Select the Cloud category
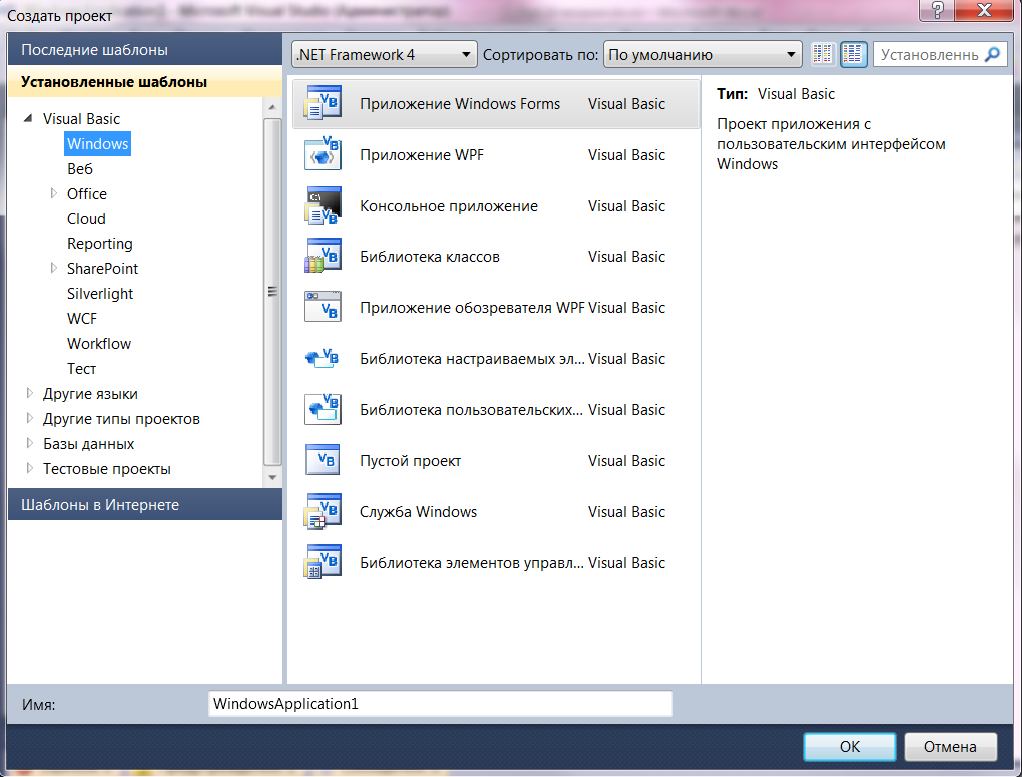This screenshot has height=777, width=1022. [86, 218]
